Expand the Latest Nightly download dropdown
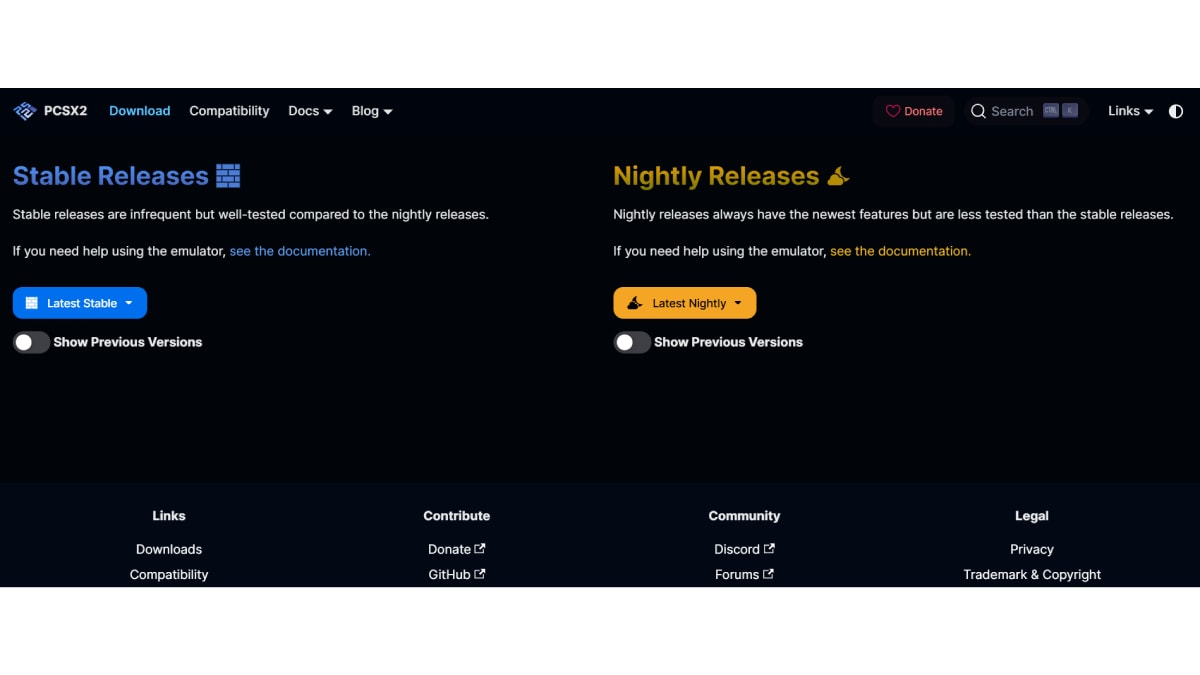 685,303
